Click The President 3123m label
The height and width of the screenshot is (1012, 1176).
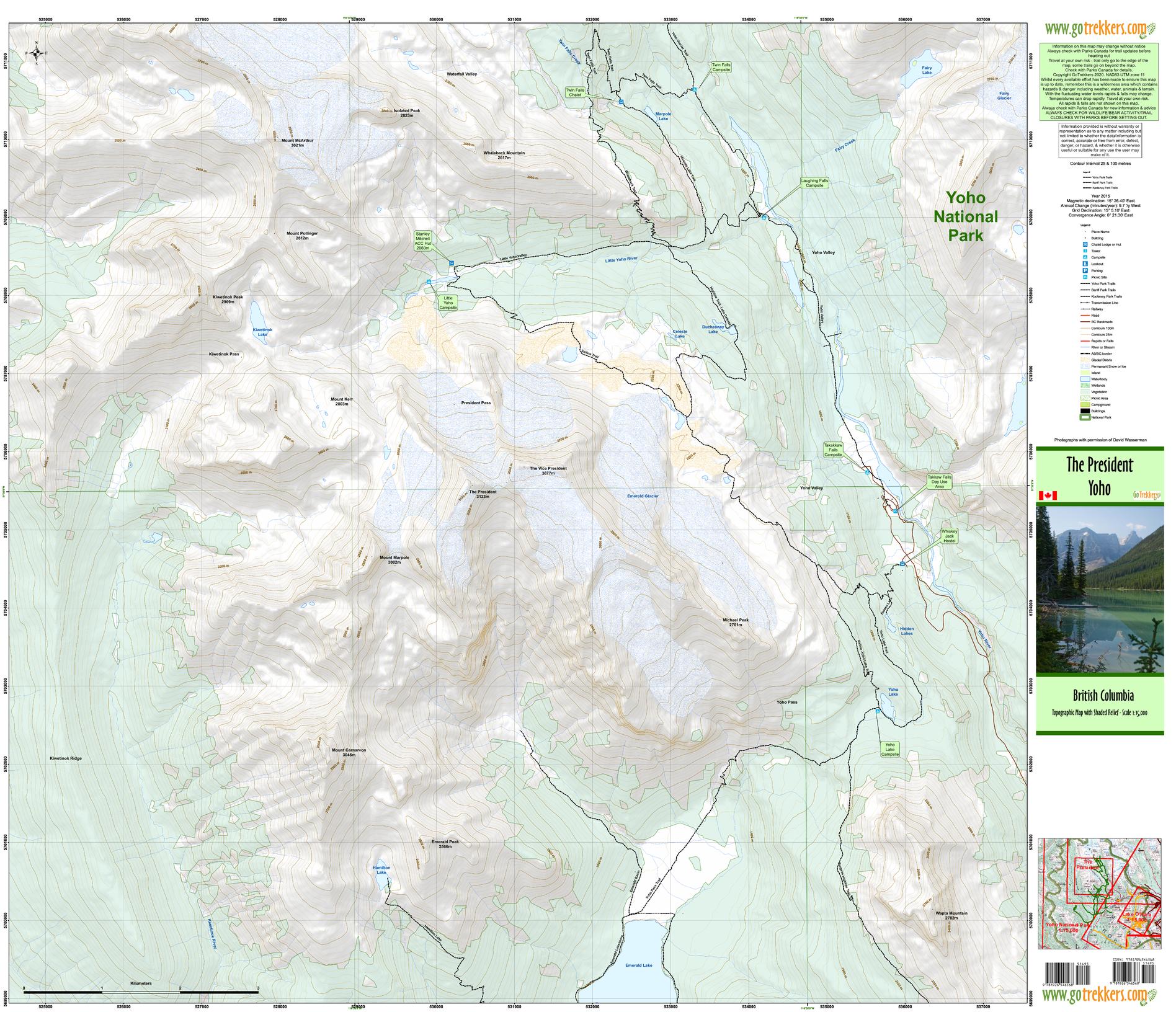[483, 494]
